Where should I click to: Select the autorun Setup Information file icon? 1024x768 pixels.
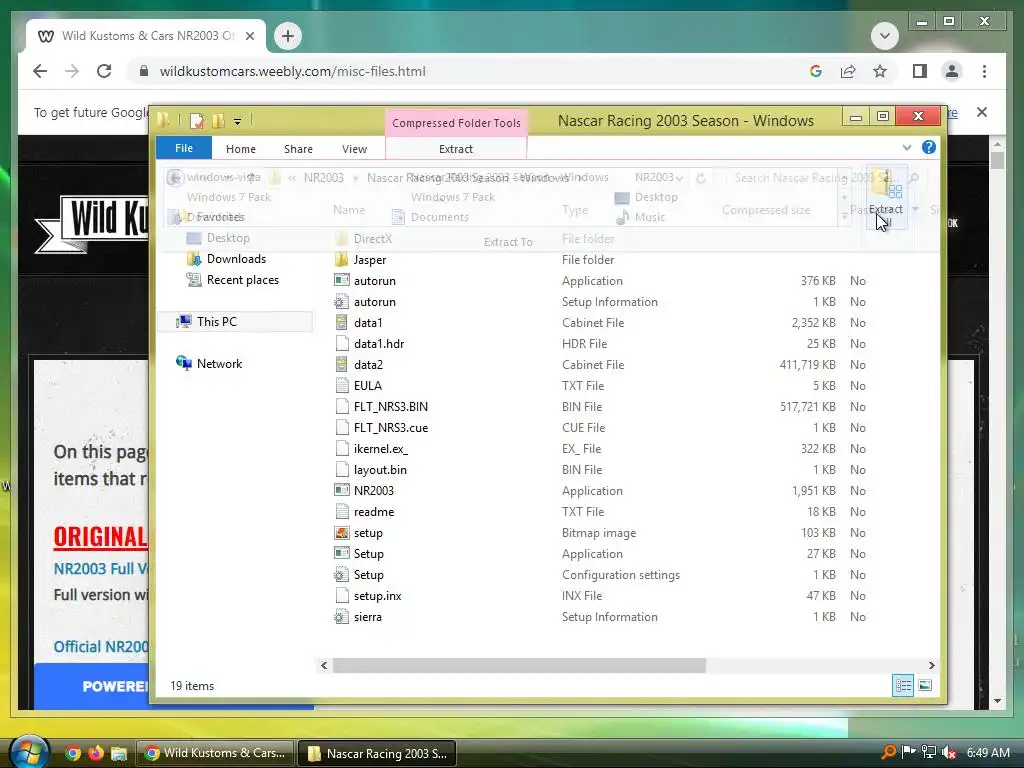click(x=342, y=302)
